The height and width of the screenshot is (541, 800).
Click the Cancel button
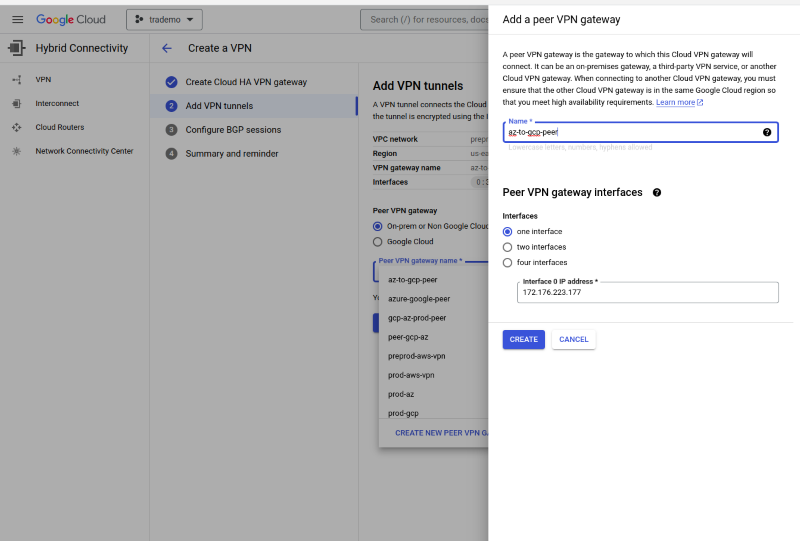coord(573,339)
